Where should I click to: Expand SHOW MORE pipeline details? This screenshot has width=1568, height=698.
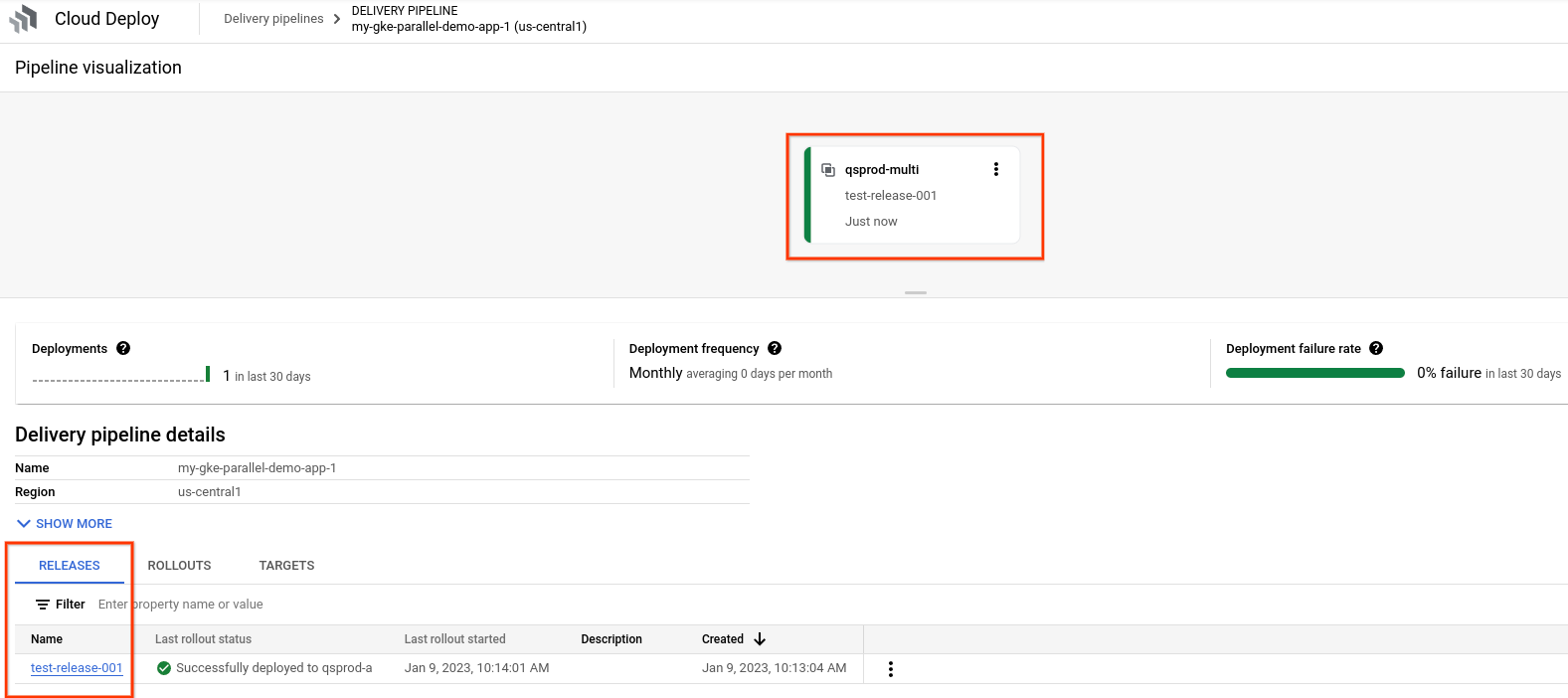point(65,524)
